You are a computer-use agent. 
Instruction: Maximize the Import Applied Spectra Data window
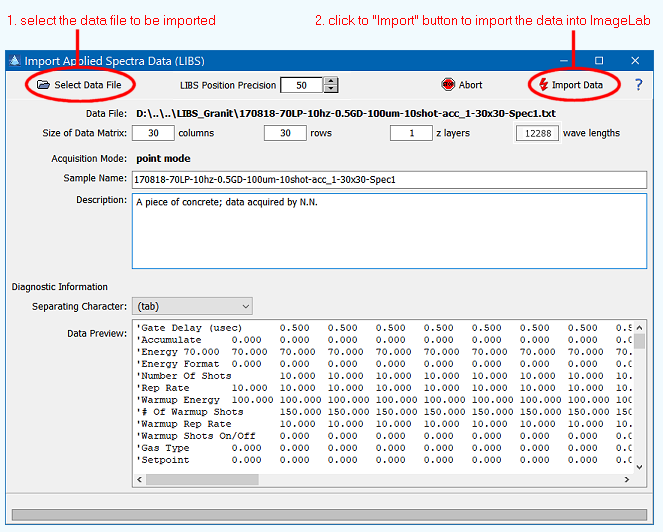tap(599, 60)
